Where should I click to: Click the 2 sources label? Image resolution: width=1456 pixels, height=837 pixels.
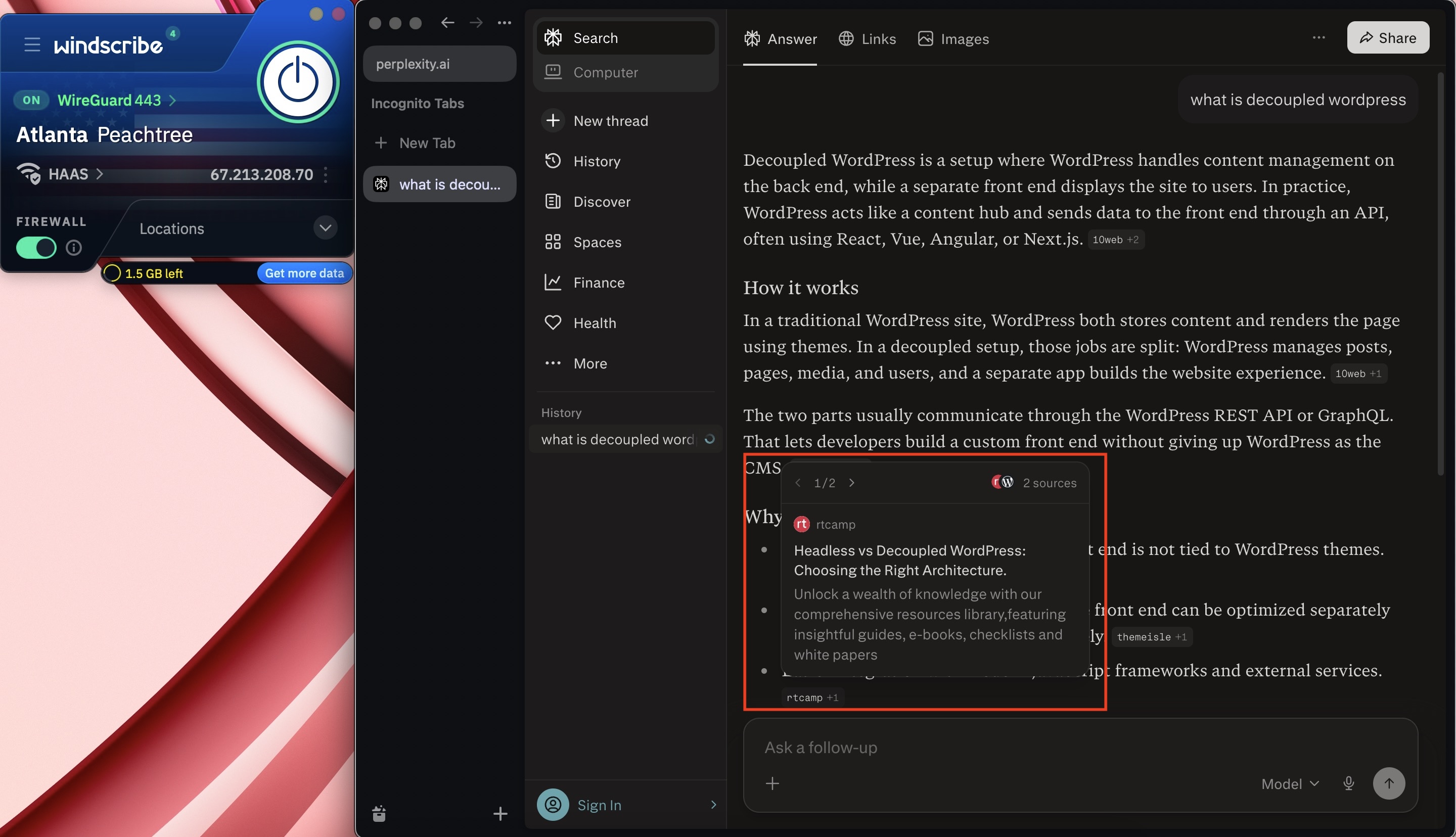tap(1049, 483)
